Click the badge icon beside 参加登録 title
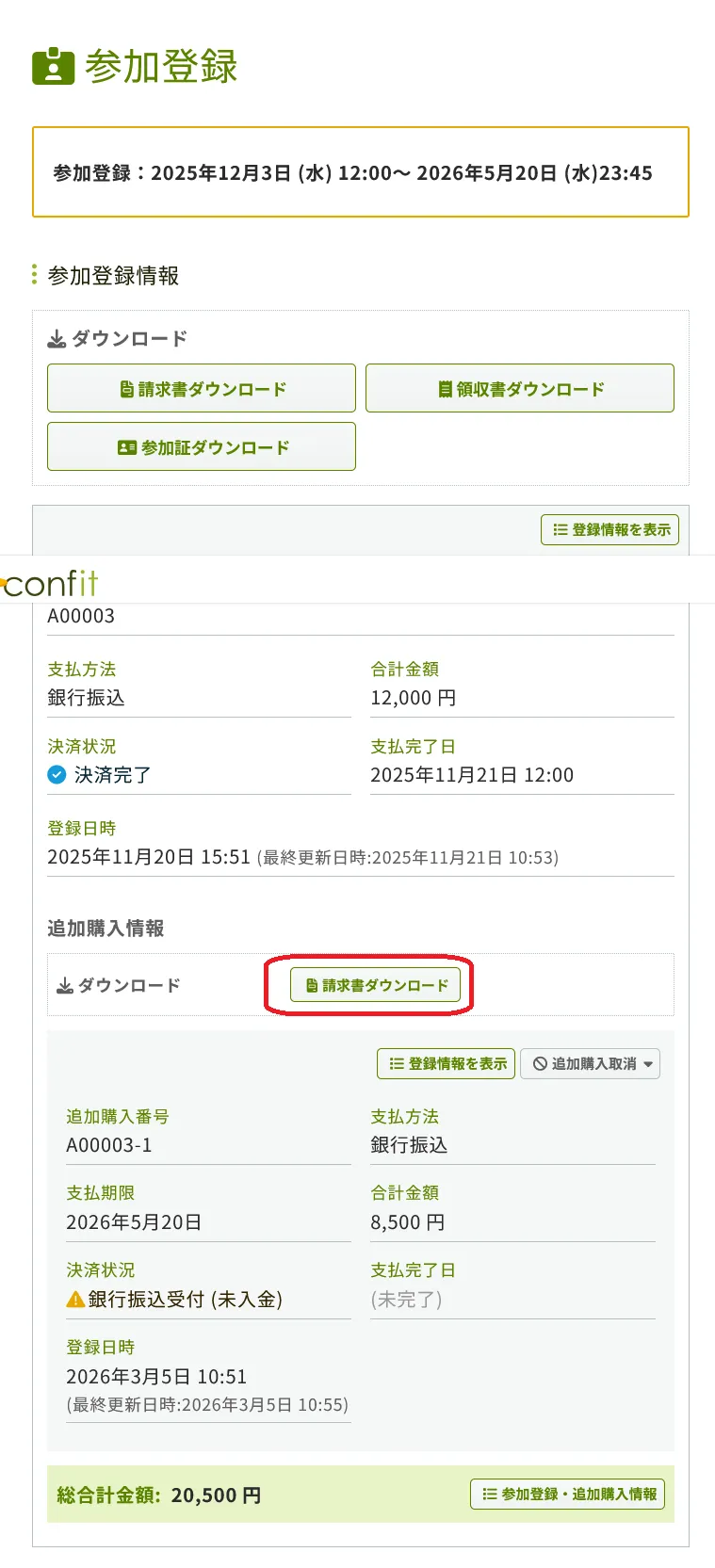 tap(53, 66)
